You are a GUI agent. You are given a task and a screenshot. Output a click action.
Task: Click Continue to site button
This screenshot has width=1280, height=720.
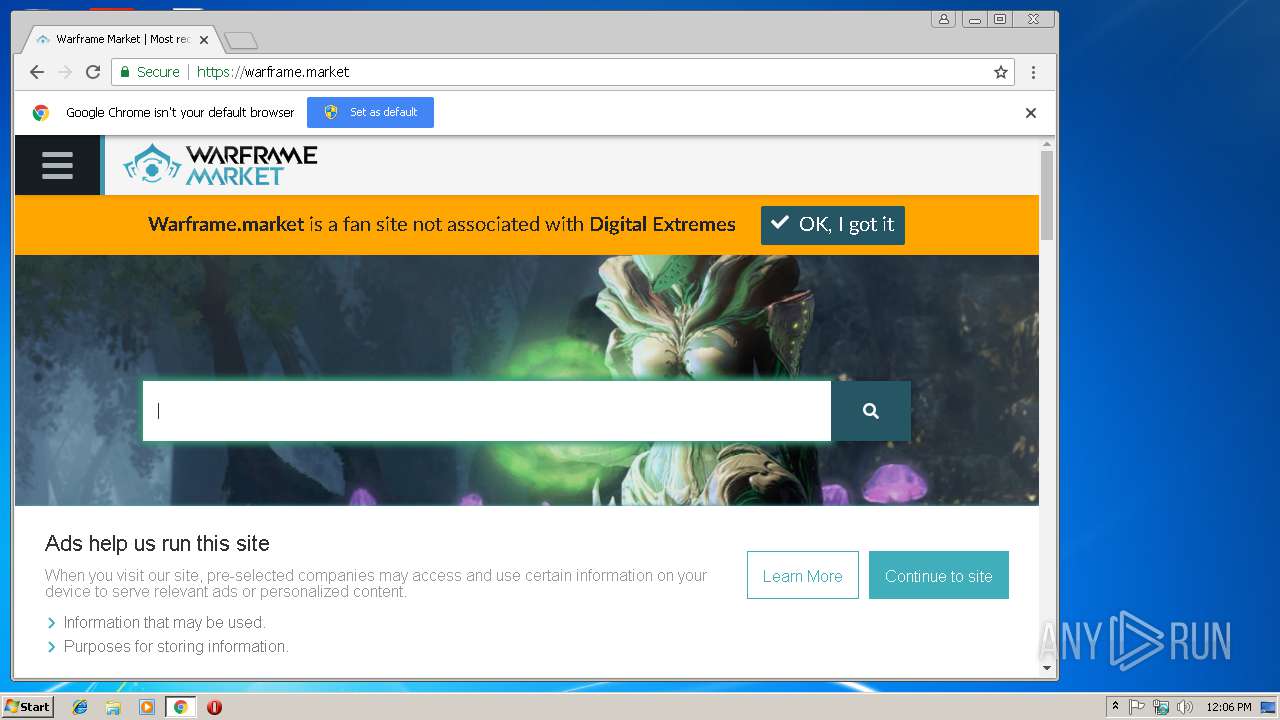click(x=939, y=575)
